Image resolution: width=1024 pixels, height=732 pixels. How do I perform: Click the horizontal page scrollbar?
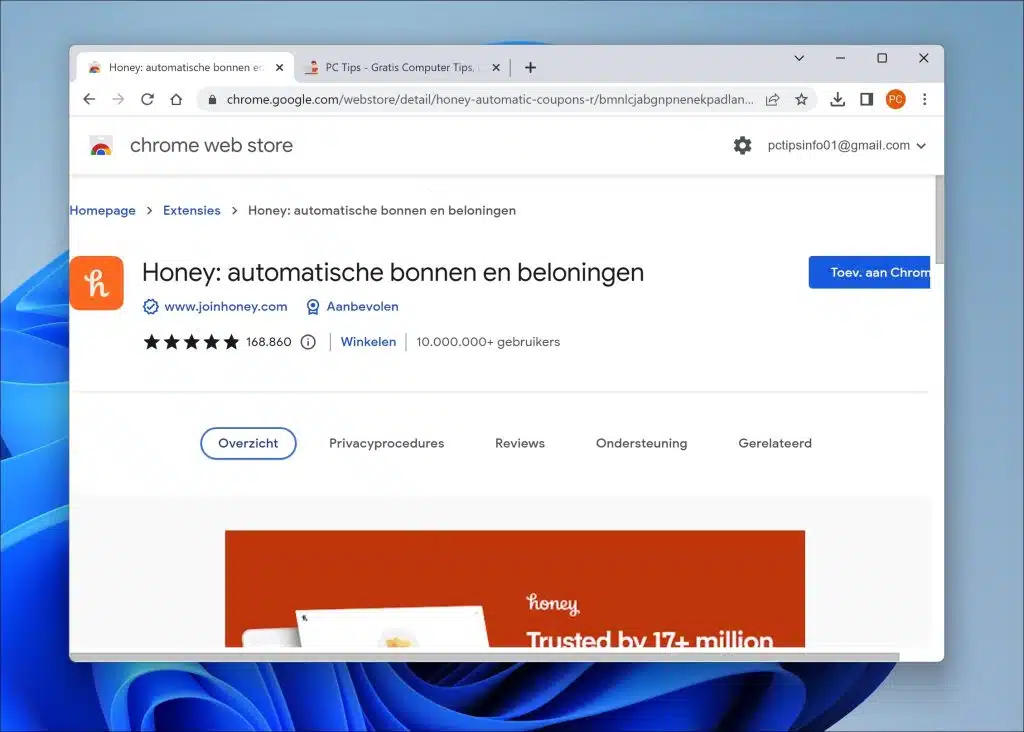point(485,656)
